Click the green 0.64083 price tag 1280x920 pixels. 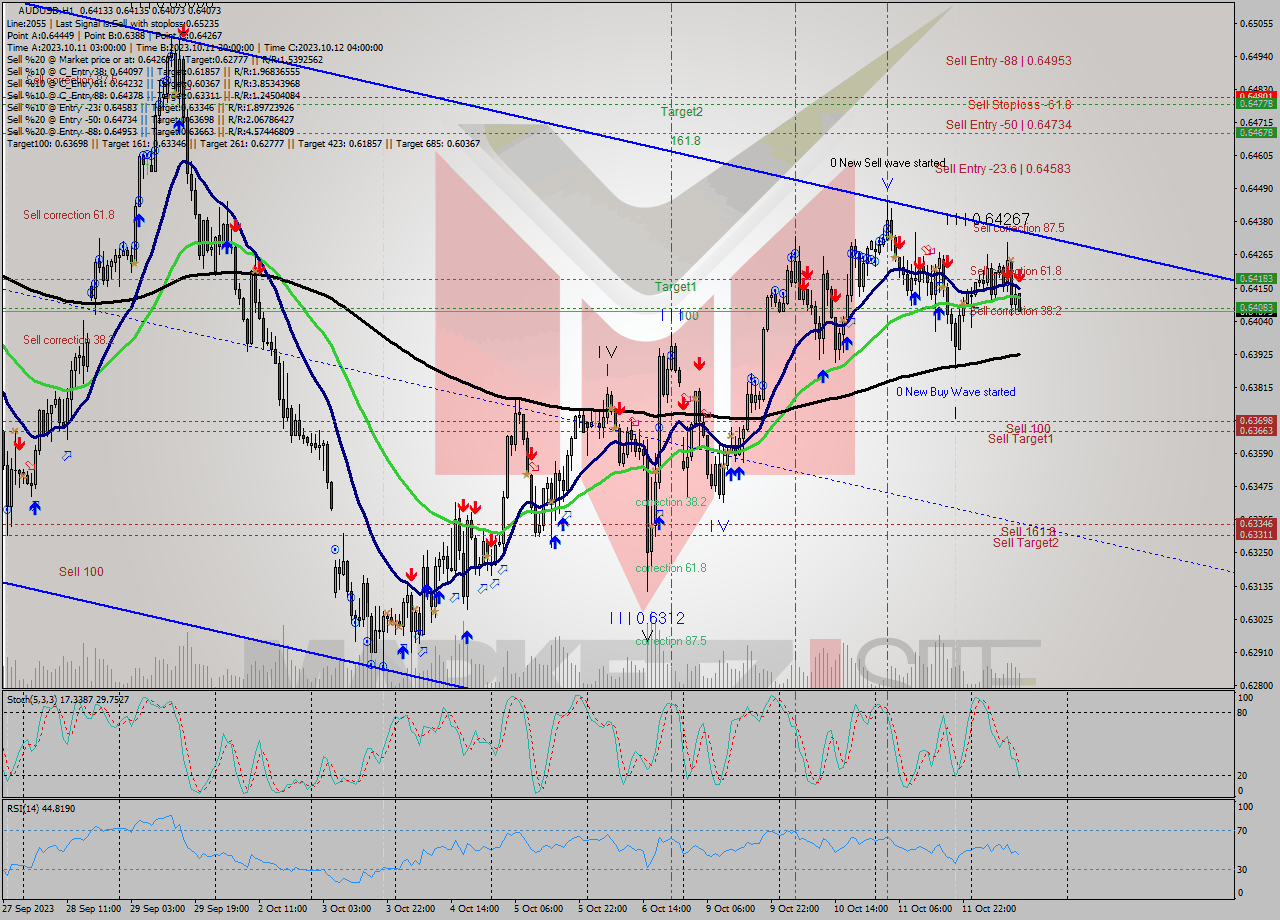click(x=1256, y=308)
